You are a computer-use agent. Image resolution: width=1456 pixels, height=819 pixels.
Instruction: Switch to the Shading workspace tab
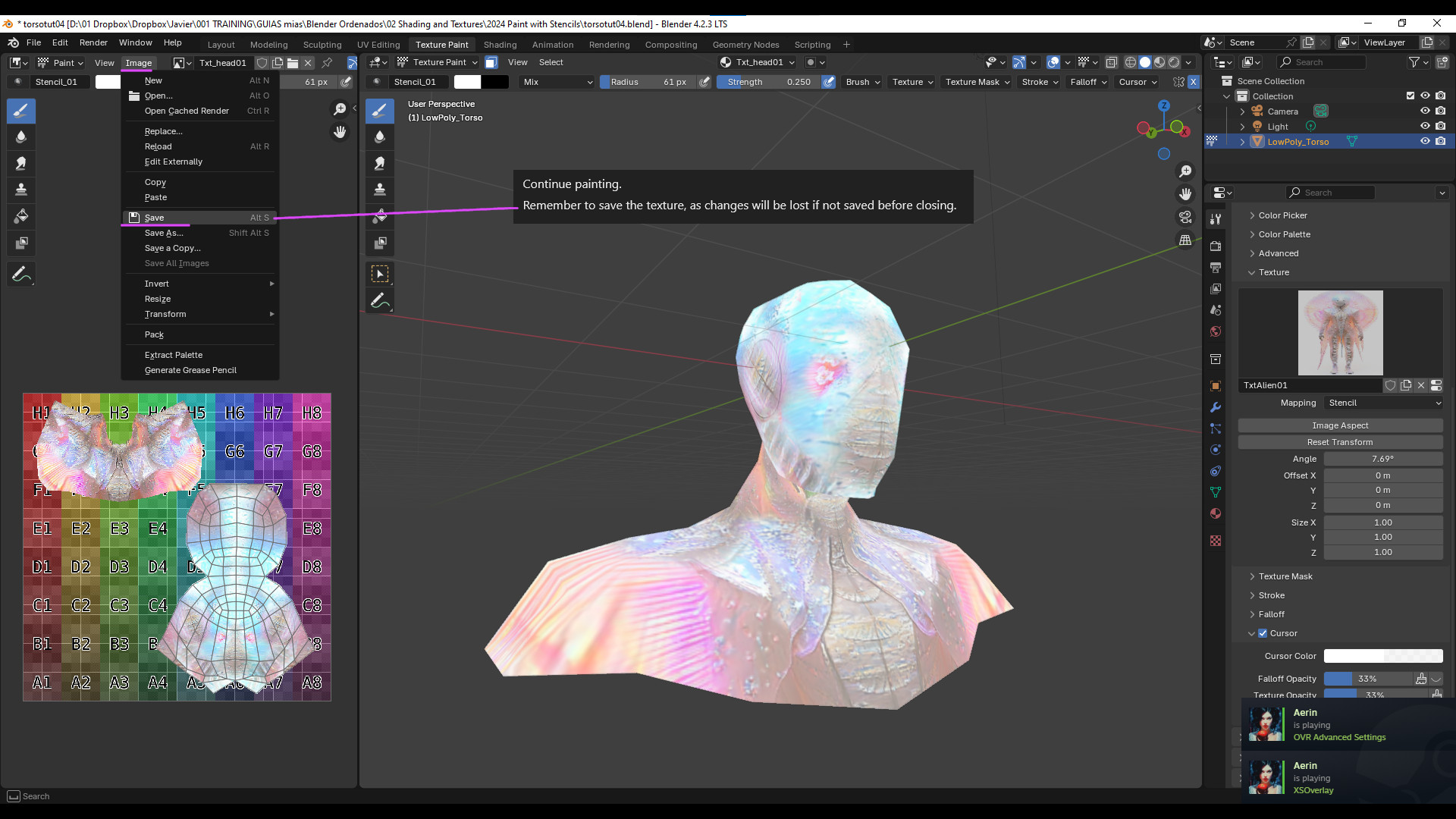point(500,45)
